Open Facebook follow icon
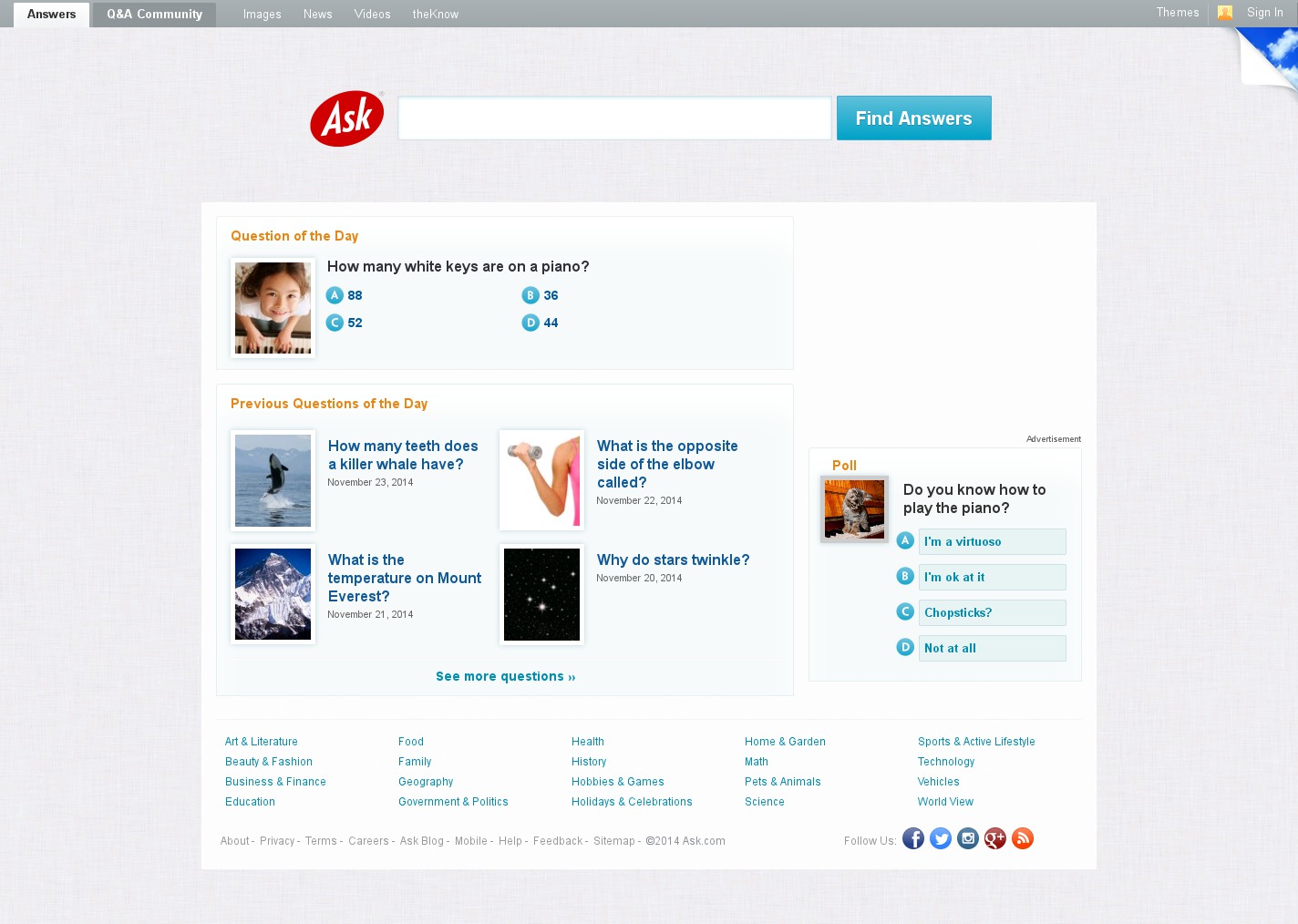This screenshot has width=1298, height=924. click(x=913, y=838)
